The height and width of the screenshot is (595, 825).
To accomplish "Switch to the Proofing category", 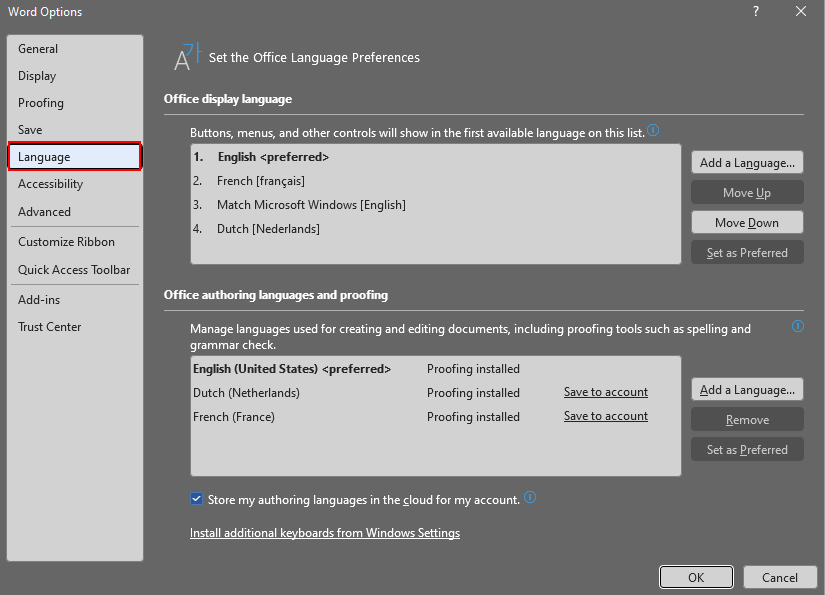I will 75,103.
